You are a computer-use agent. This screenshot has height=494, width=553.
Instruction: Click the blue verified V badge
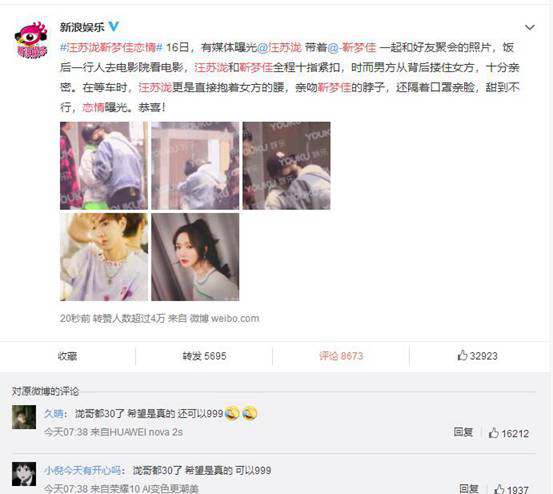[x=114, y=26]
